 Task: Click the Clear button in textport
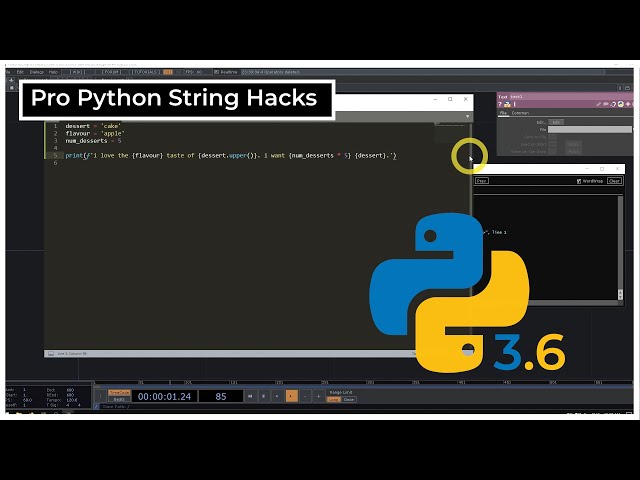click(x=614, y=181)
